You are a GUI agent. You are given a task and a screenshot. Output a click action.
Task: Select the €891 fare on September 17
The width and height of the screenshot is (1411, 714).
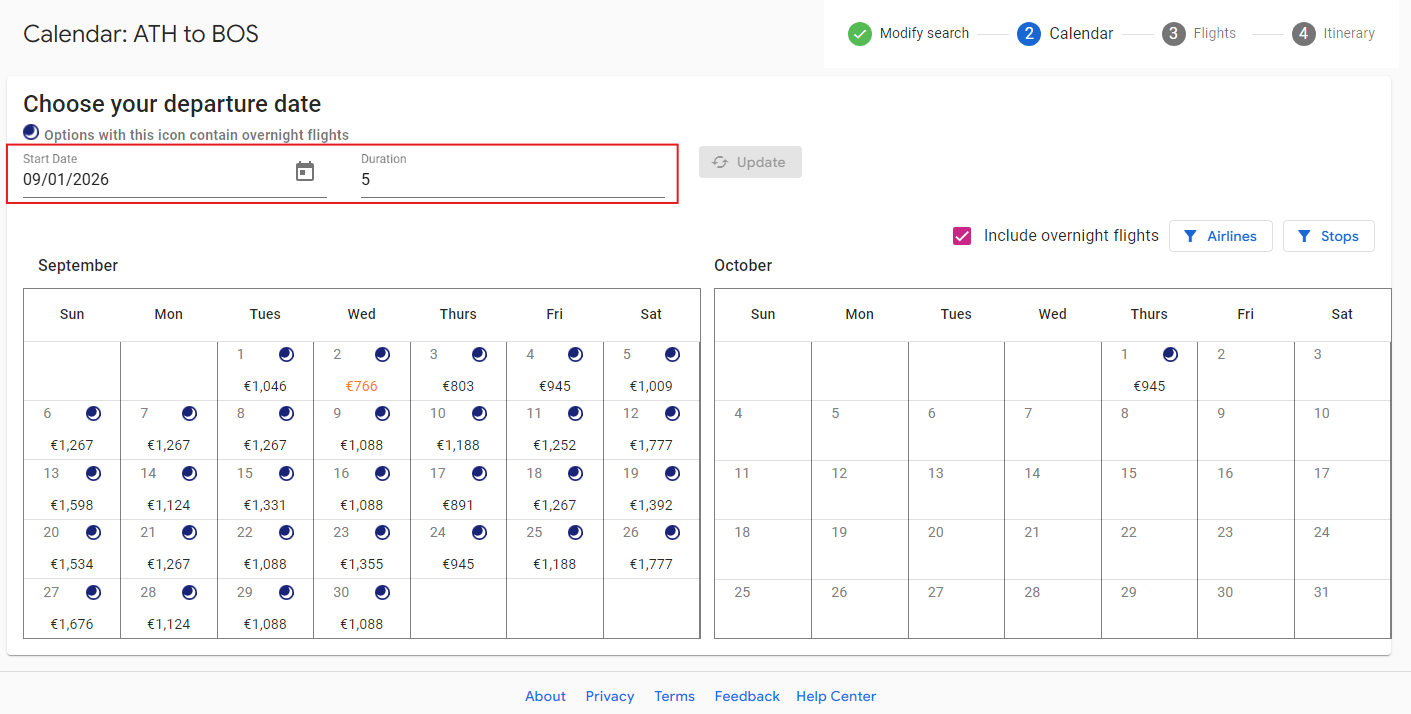point(458,505)
